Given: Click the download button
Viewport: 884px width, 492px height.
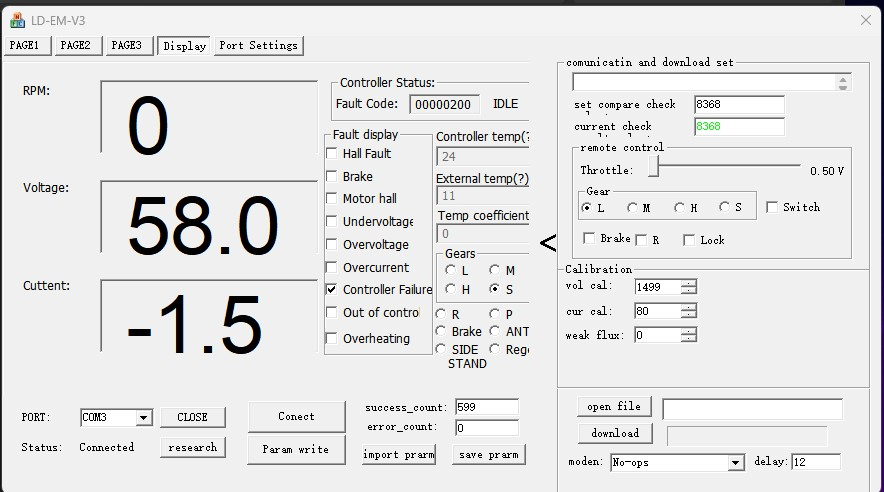Looking at the screenshot, I should coord(615,434).
